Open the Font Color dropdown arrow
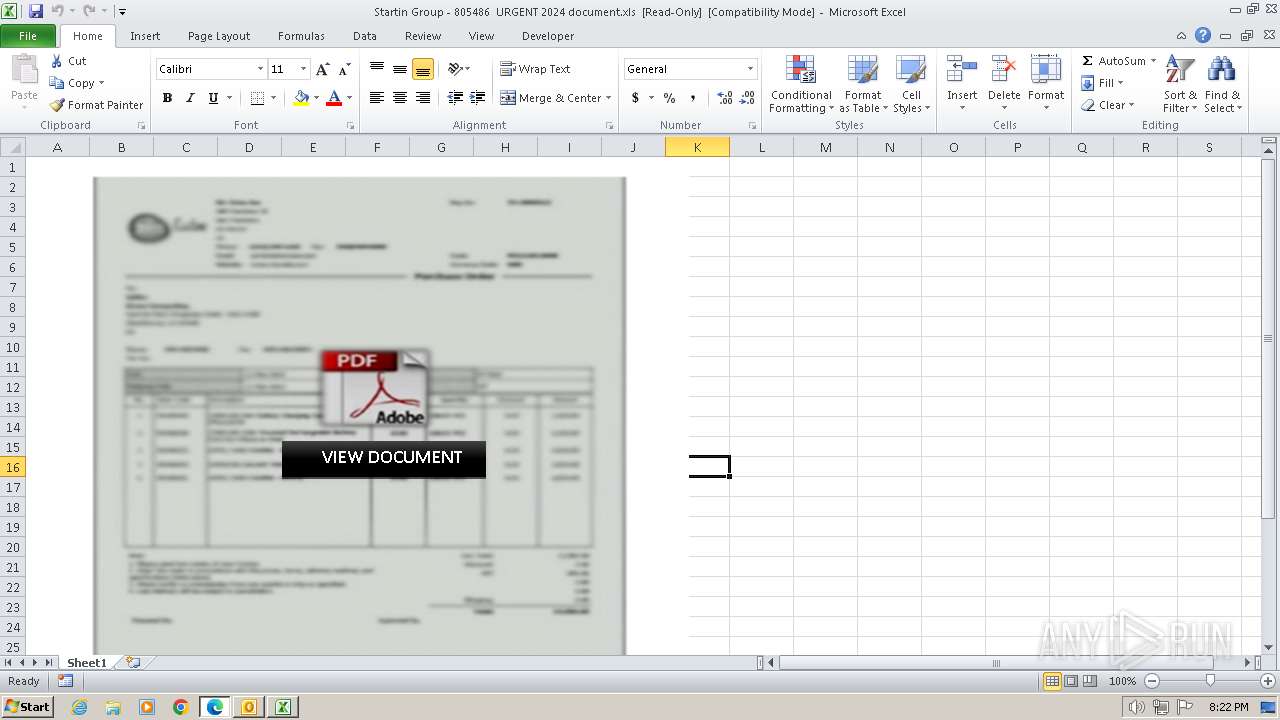The width and height of the screenshot is (1280, 720). click(x=349, y=98)
